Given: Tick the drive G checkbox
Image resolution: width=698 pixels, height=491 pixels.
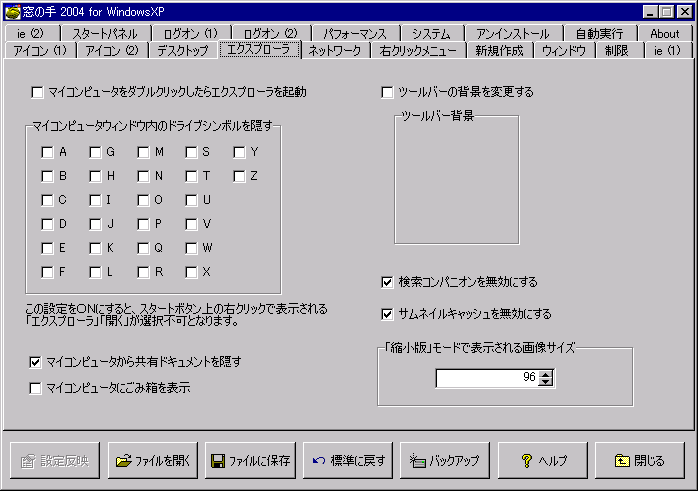Looking at the screenshot, I should pyautogui.click(x=95, y=152).
